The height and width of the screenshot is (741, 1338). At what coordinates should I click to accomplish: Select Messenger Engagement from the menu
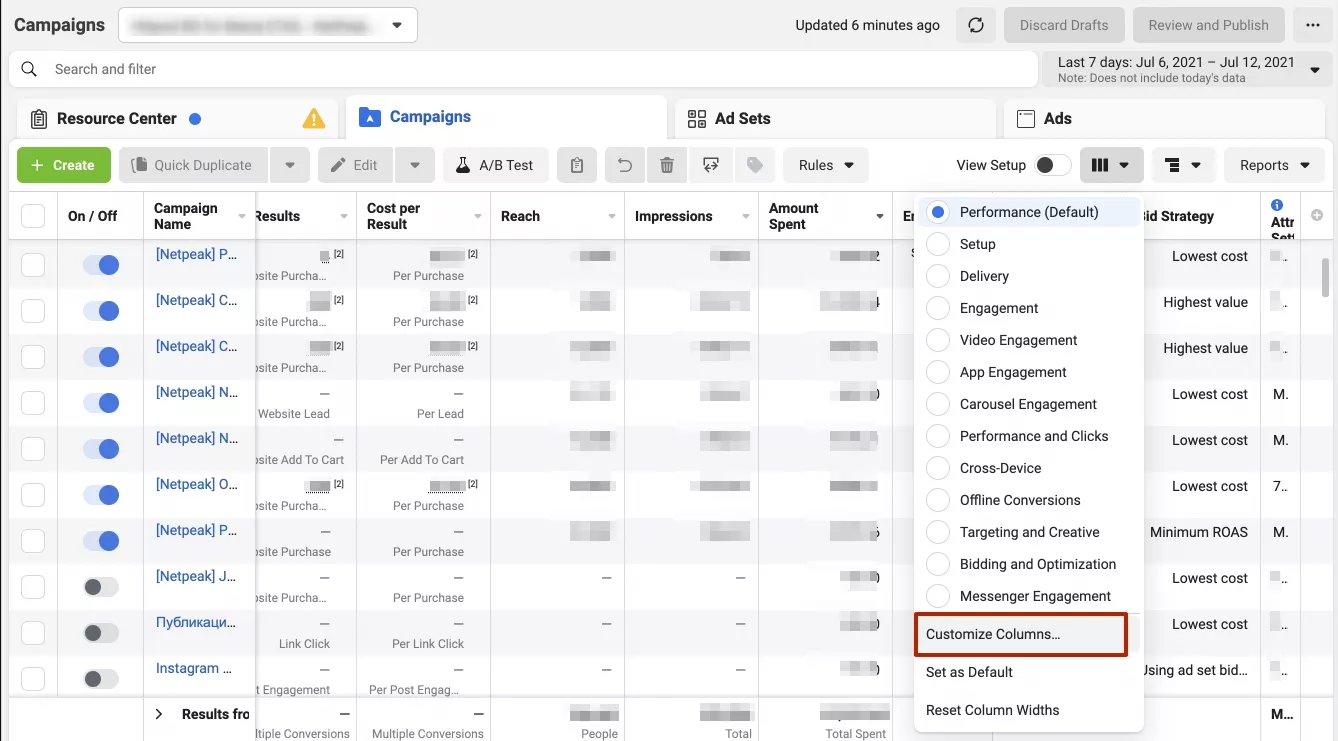click(x=1029, y=596)
